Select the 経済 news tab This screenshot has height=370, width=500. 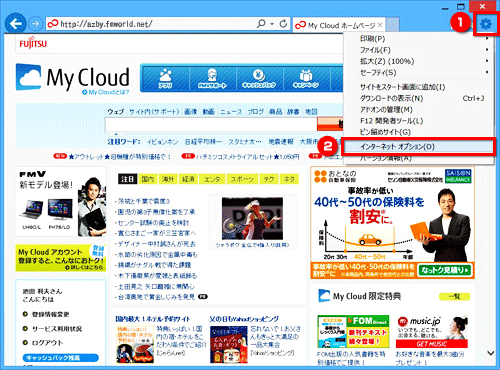pyautogui.click(x=188, y=179)
